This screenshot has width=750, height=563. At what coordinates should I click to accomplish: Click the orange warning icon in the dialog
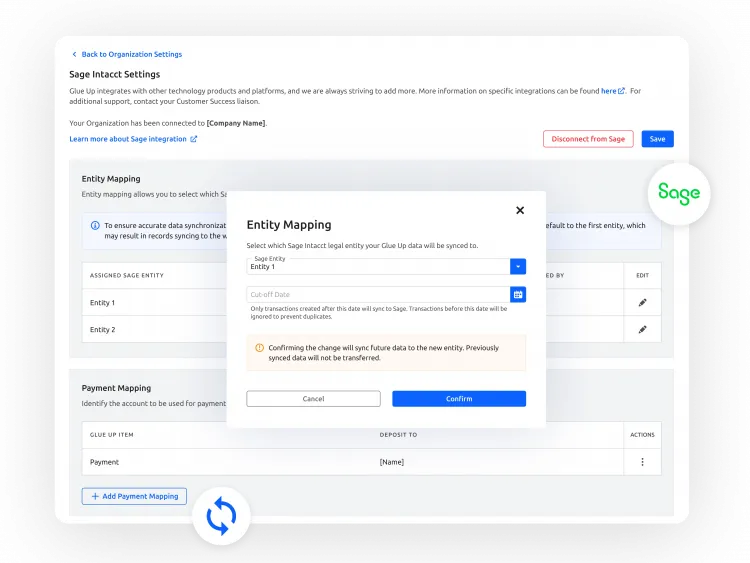(x=259, y=348)
